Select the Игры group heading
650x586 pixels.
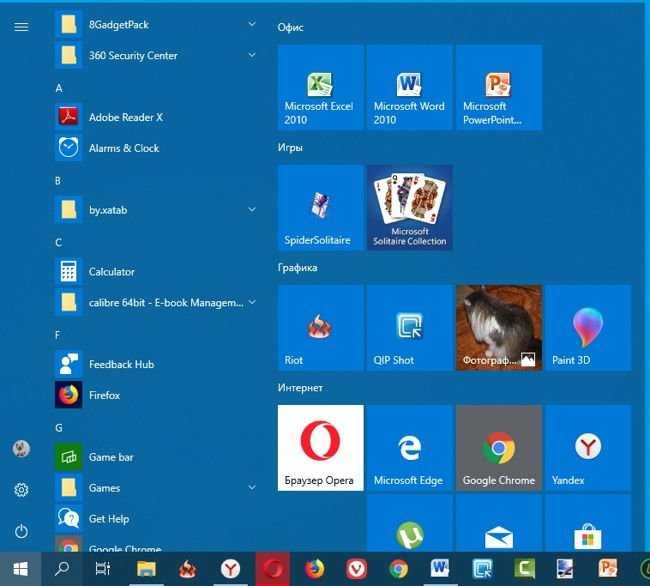click(290, 148)
